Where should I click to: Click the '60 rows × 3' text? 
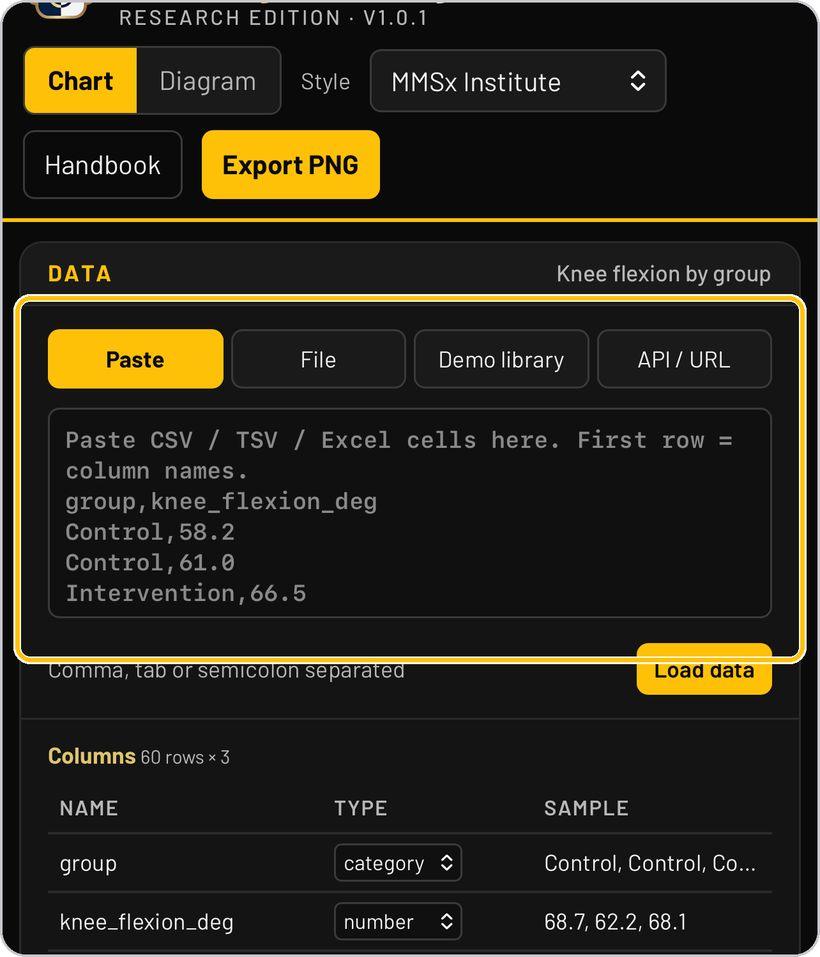[x=185, y=757]
